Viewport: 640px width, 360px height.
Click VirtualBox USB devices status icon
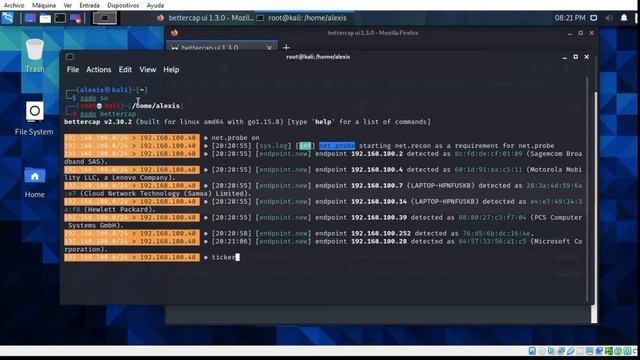click(571, 351)
